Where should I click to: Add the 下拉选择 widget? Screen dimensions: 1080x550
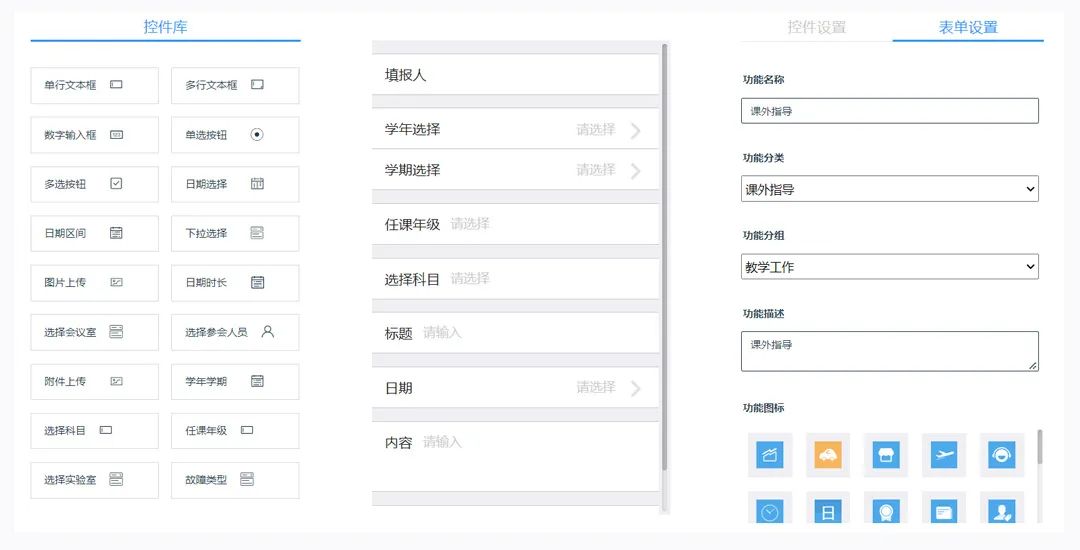[x=235, y=233]
